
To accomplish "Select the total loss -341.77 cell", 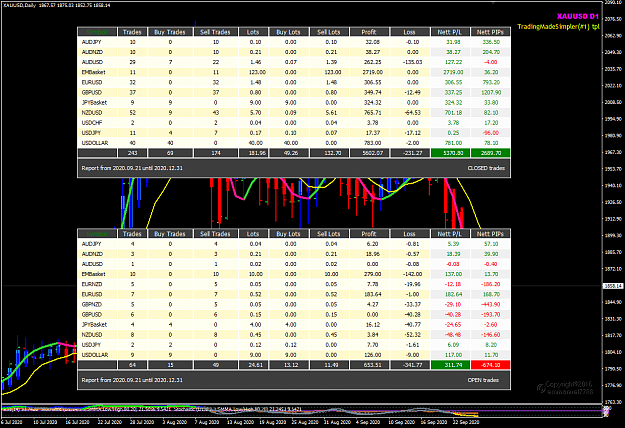I will [x=410, y=365].
